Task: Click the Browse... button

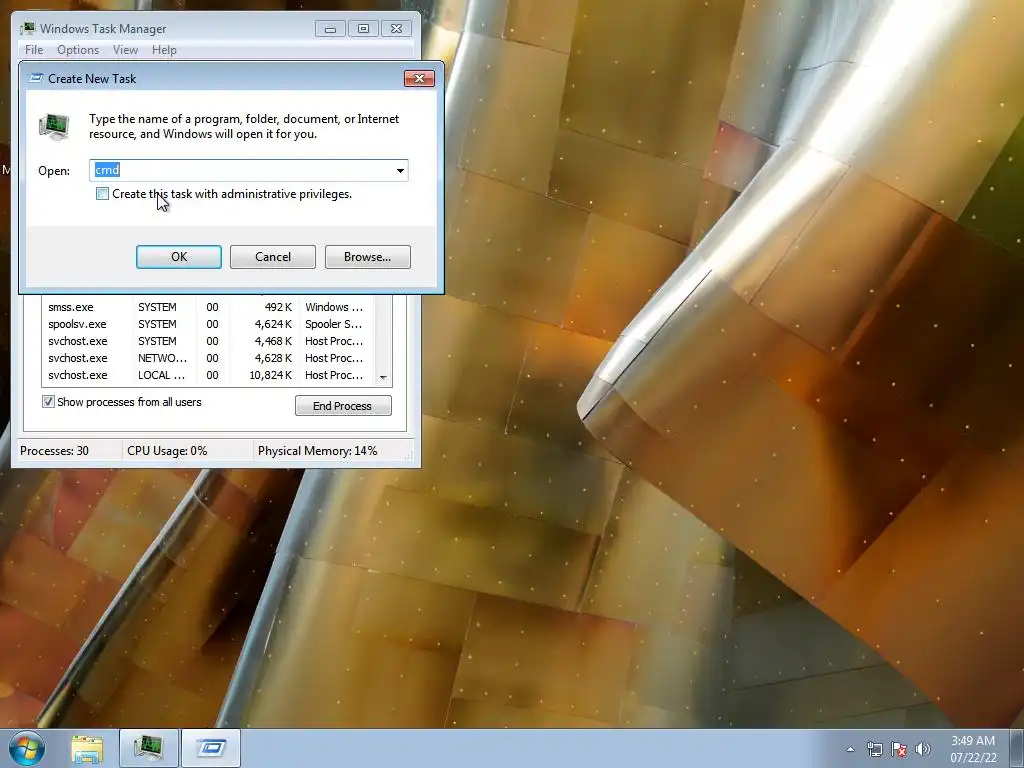Action: (368, 257)
